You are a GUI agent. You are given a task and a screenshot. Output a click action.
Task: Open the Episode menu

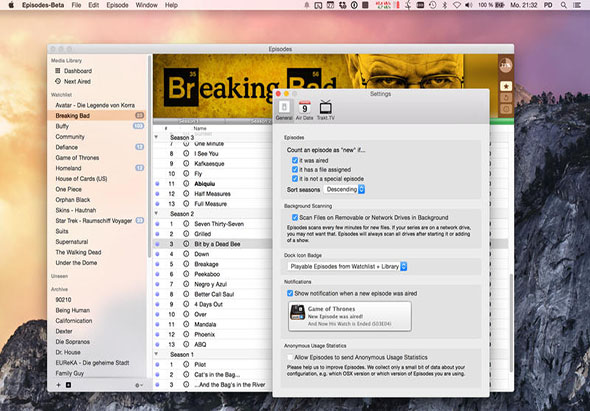pos(117,5)
